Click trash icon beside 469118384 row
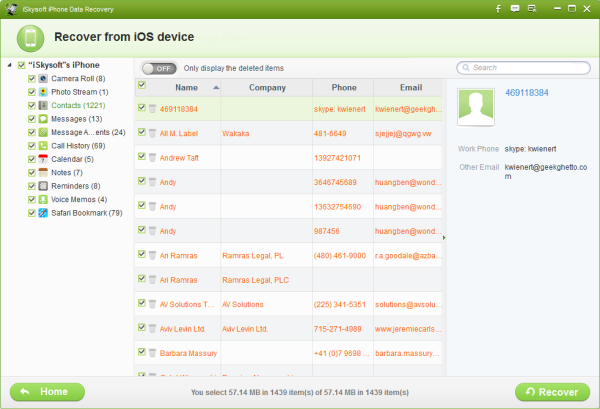Viewport: 600px width, 409px height. click(x=152, y=109)
